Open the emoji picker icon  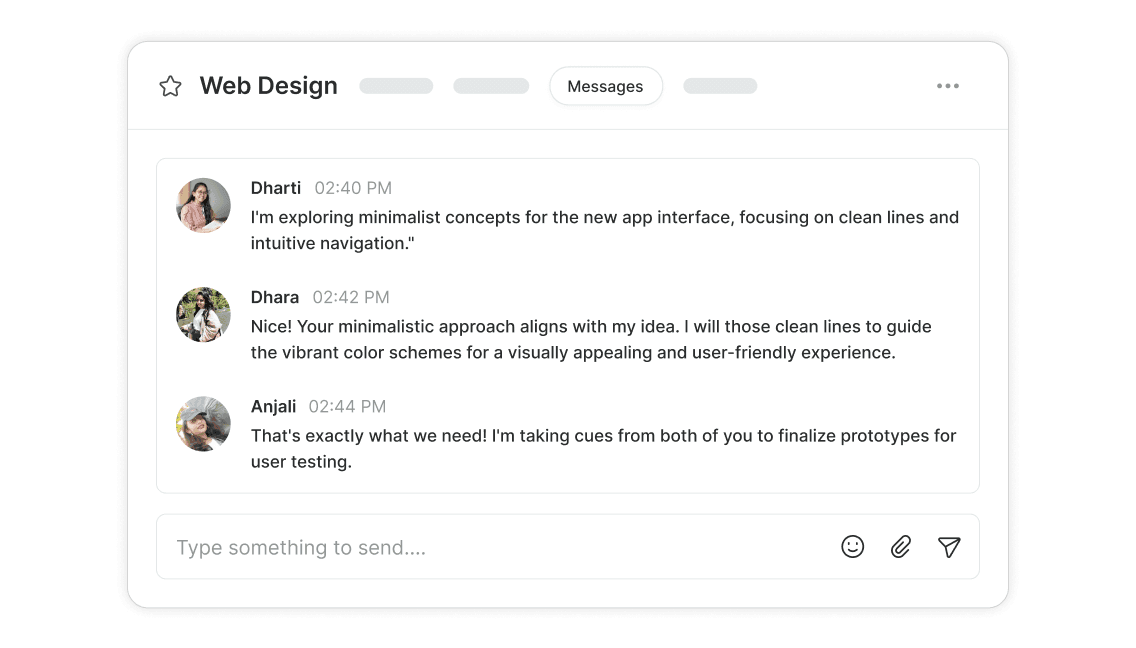(x=852, y=547)
